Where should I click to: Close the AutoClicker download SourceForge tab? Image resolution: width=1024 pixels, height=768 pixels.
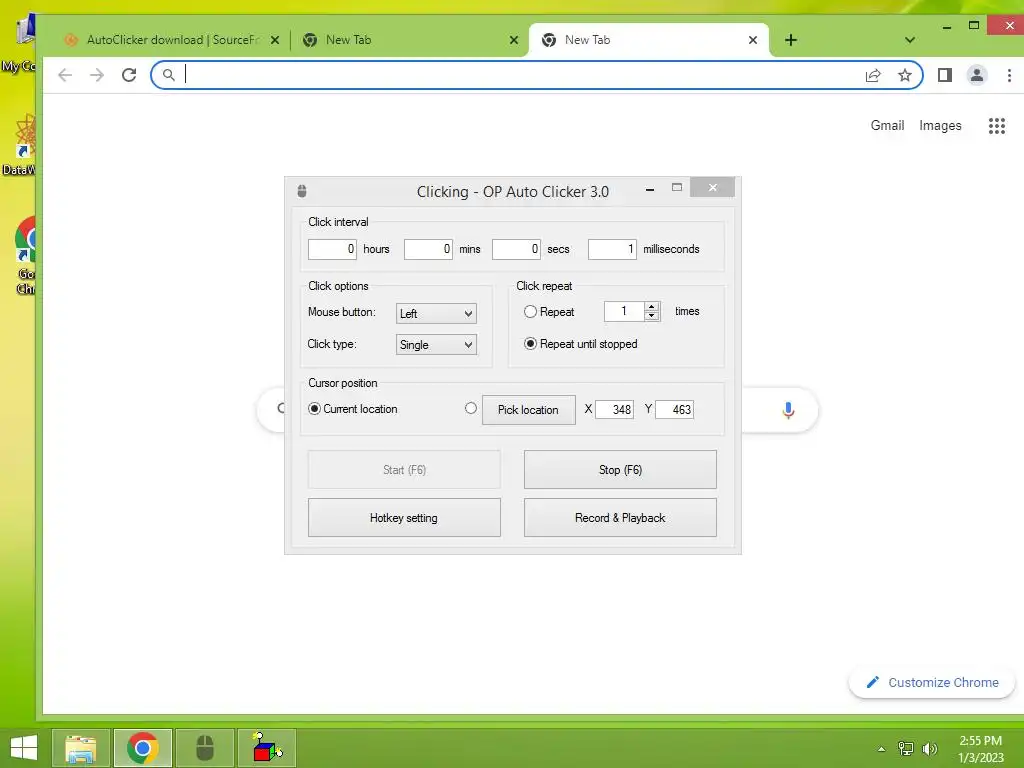click(275, 40)
